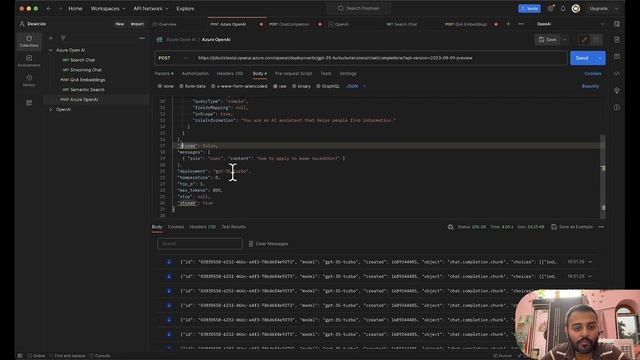Go forward with the right arrow
The width and height of the screenshot is (640, 360).
(x=60, y=9)
